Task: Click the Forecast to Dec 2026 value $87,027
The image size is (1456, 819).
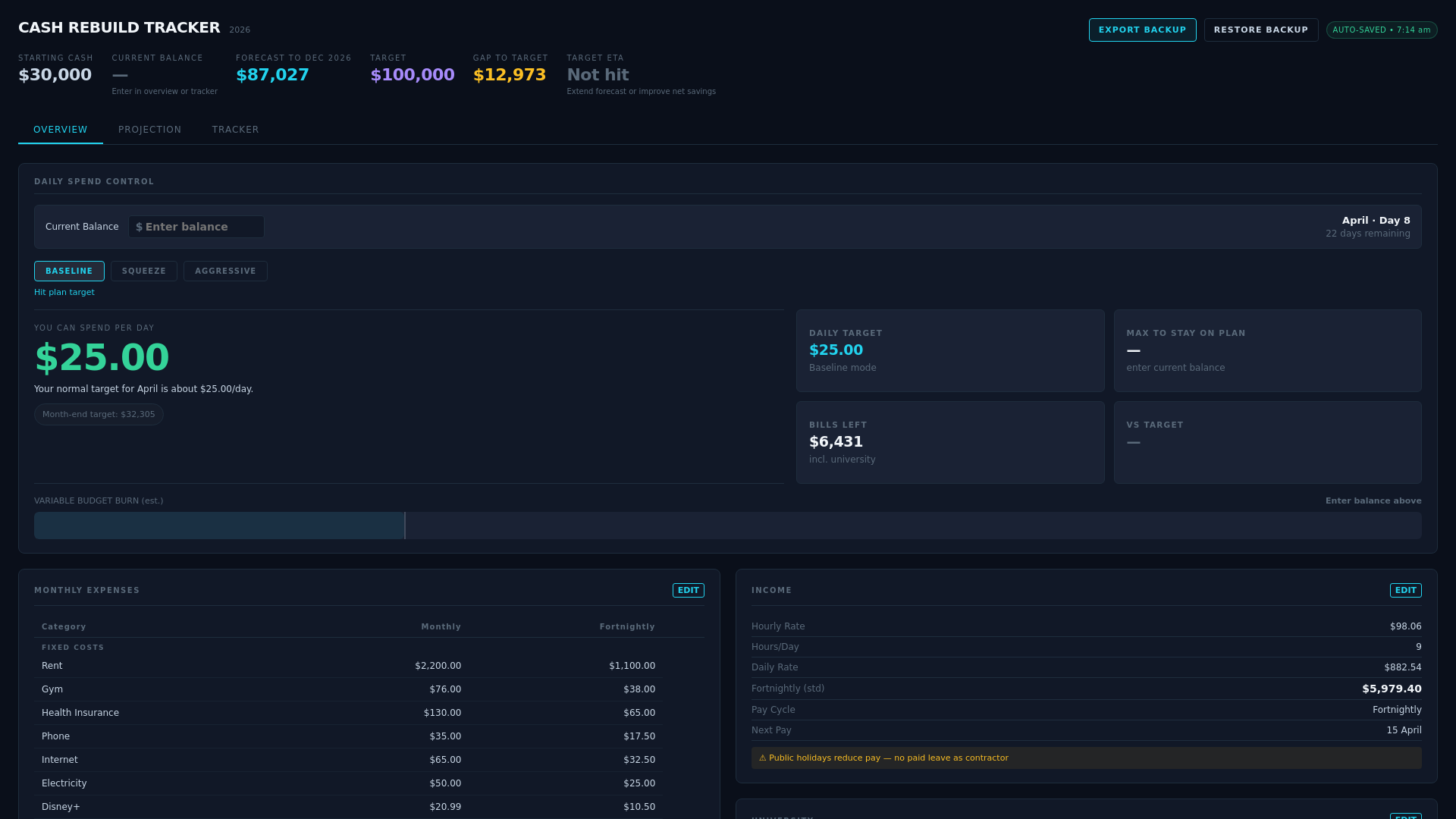Action: (x=272, y=75)
